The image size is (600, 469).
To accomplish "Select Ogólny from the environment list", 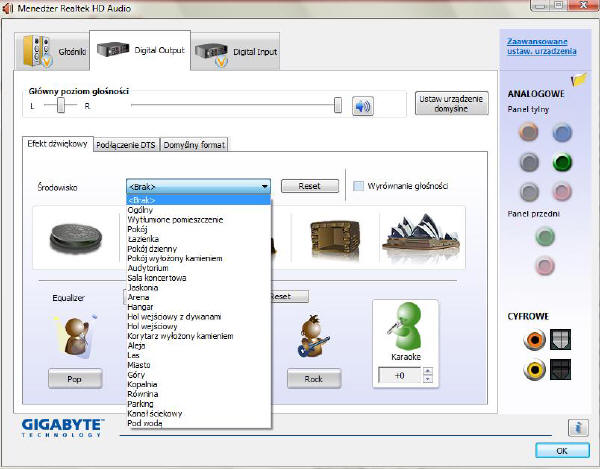I will coord(198,210).
